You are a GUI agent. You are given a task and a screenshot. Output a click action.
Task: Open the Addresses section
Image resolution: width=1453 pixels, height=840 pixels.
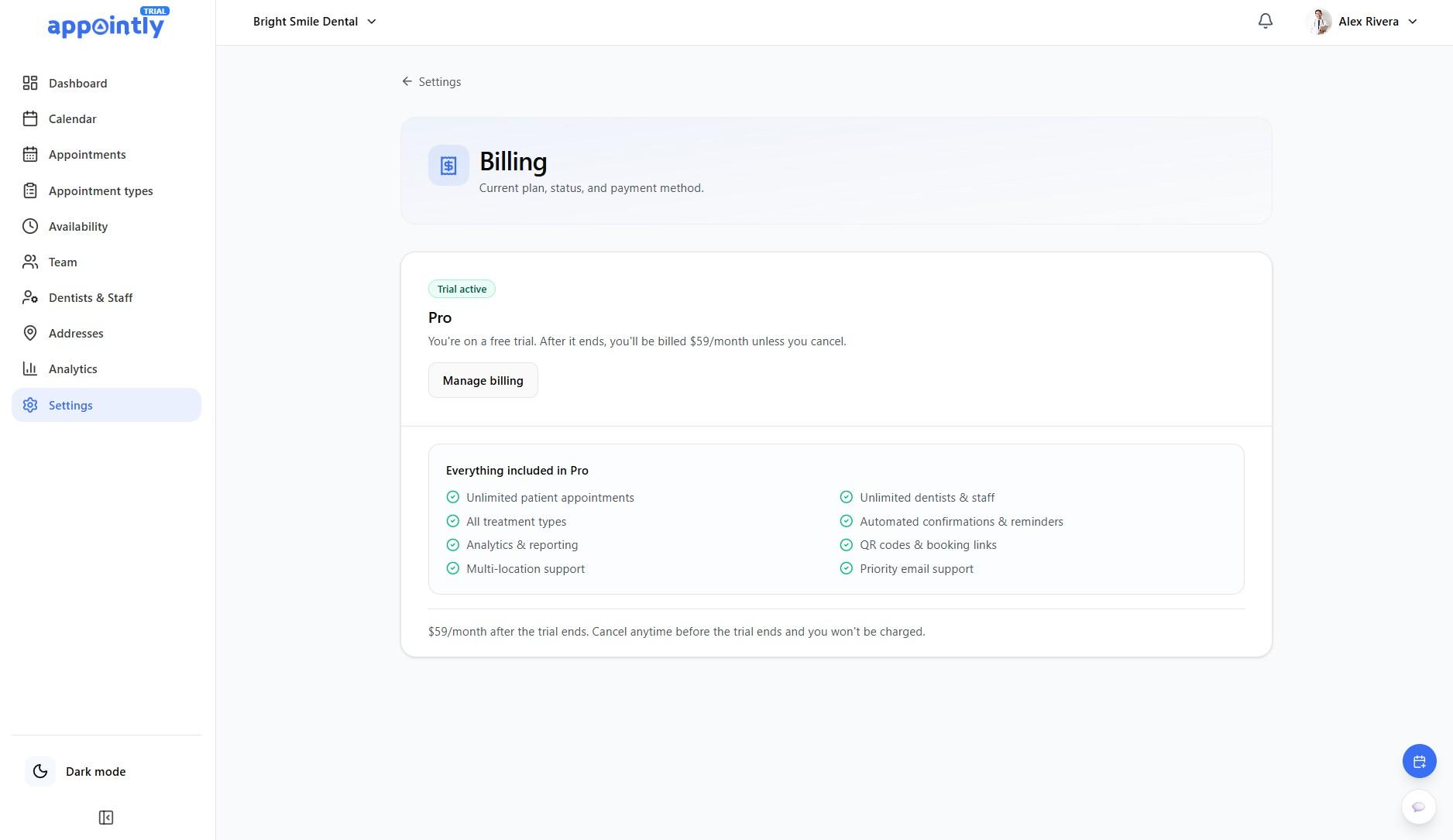click(x=76, y=333)
